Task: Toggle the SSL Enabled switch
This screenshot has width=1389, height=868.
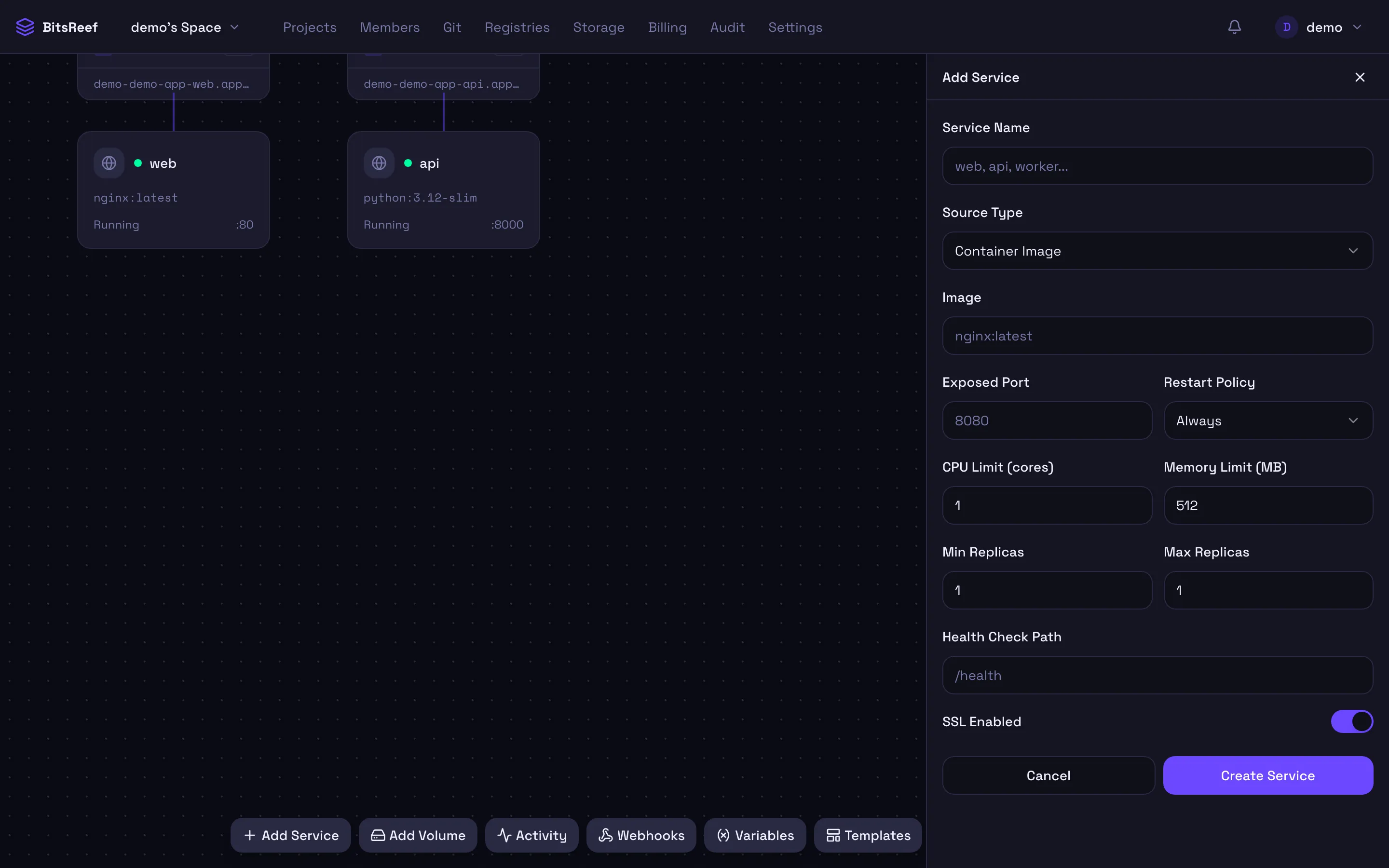Action: pyautogui.click(x=1352, y=721)
